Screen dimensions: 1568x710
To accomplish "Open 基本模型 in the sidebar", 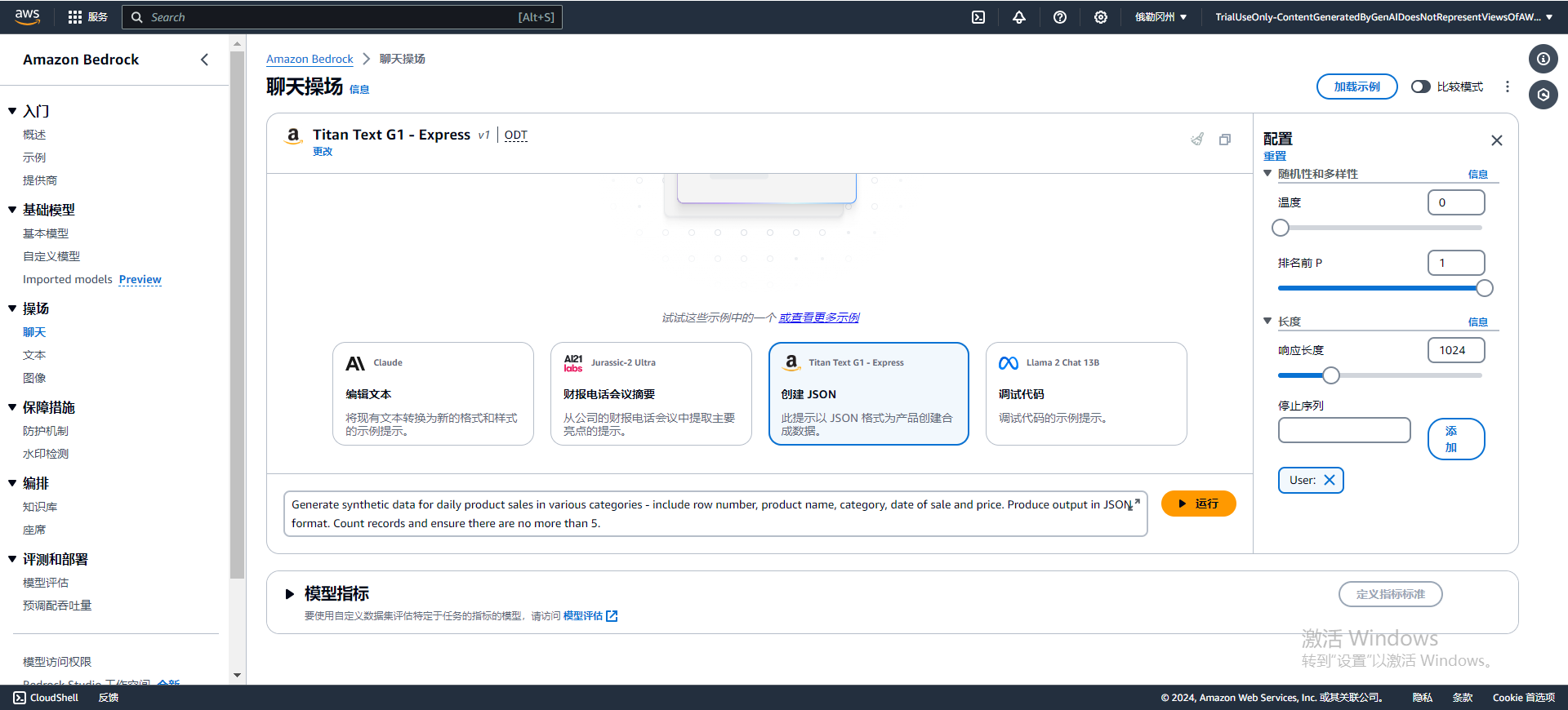I will [46, 233].
